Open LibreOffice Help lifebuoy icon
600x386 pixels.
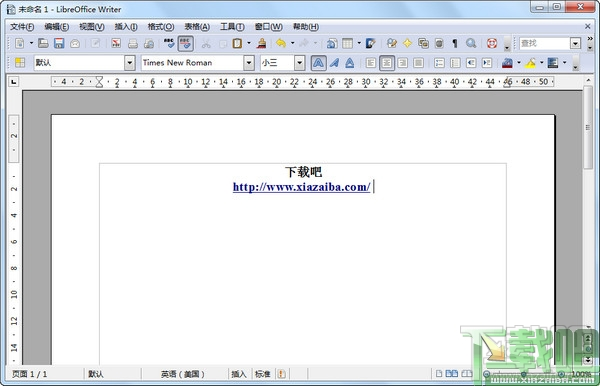pyautogui.click(x=492, y=43)
